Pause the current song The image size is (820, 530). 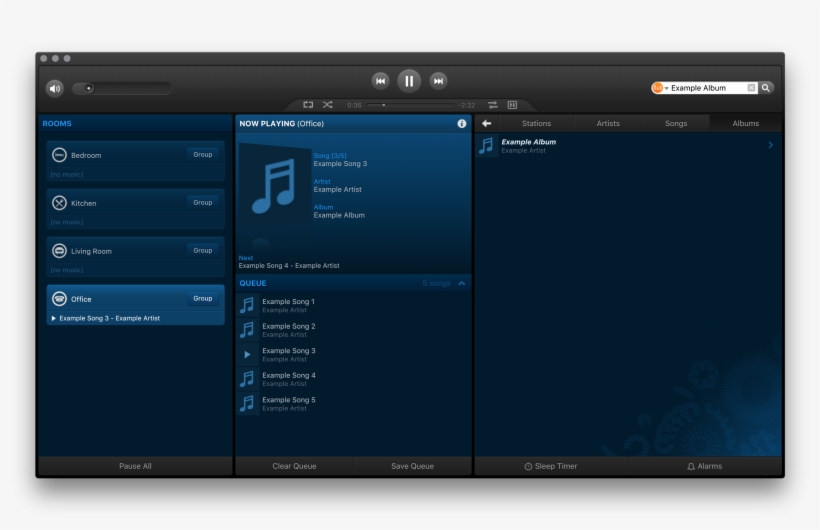tap(409, 81)
